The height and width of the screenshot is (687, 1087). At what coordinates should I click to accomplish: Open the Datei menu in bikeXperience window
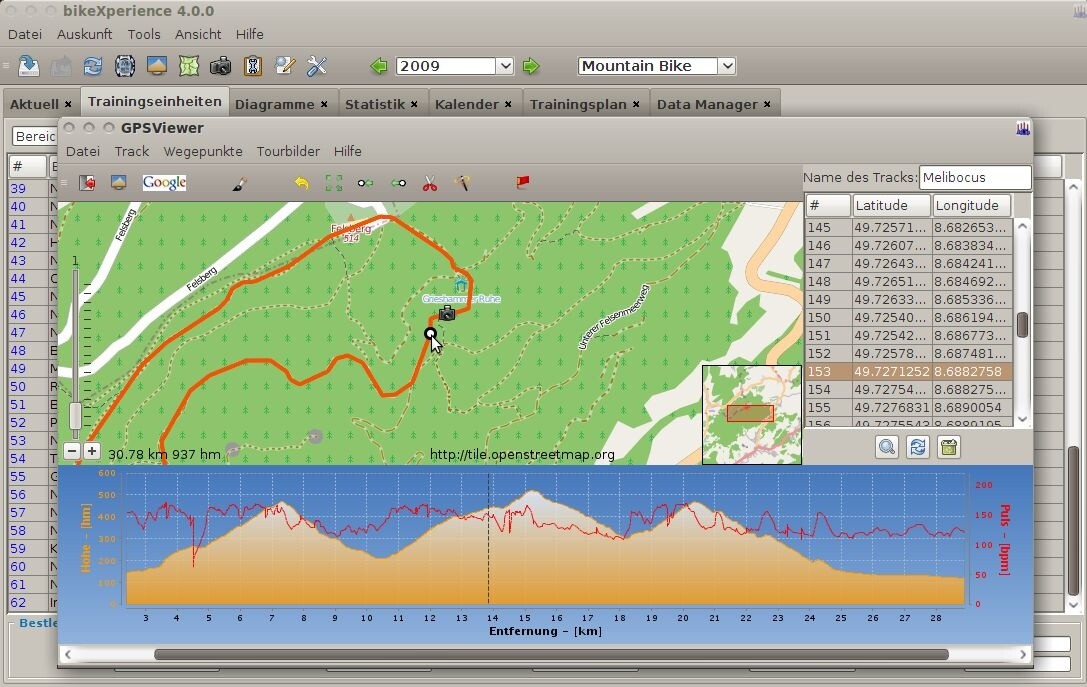(25, 34)
